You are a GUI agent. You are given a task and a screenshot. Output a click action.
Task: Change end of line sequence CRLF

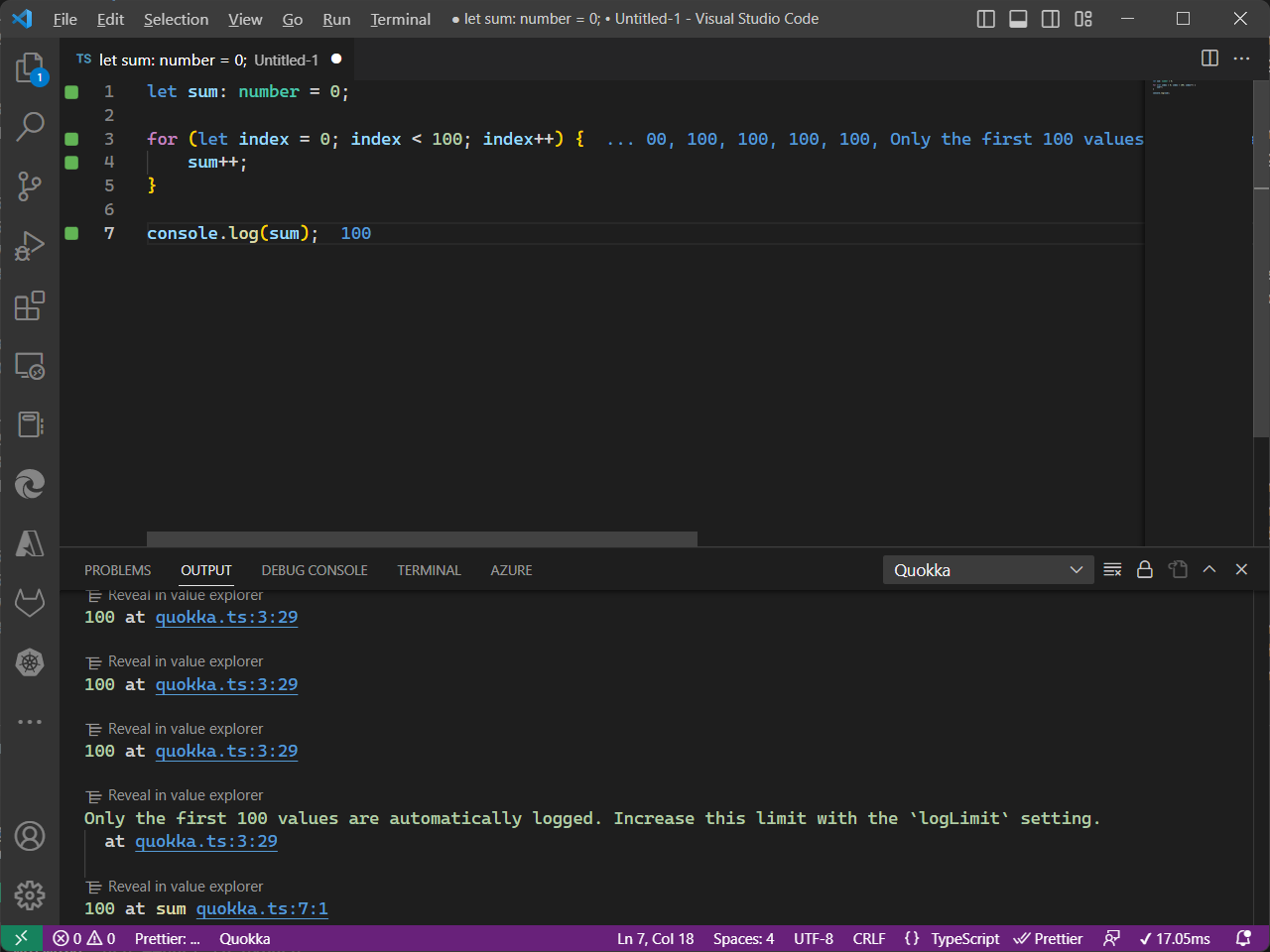click(x=869, y=938)
